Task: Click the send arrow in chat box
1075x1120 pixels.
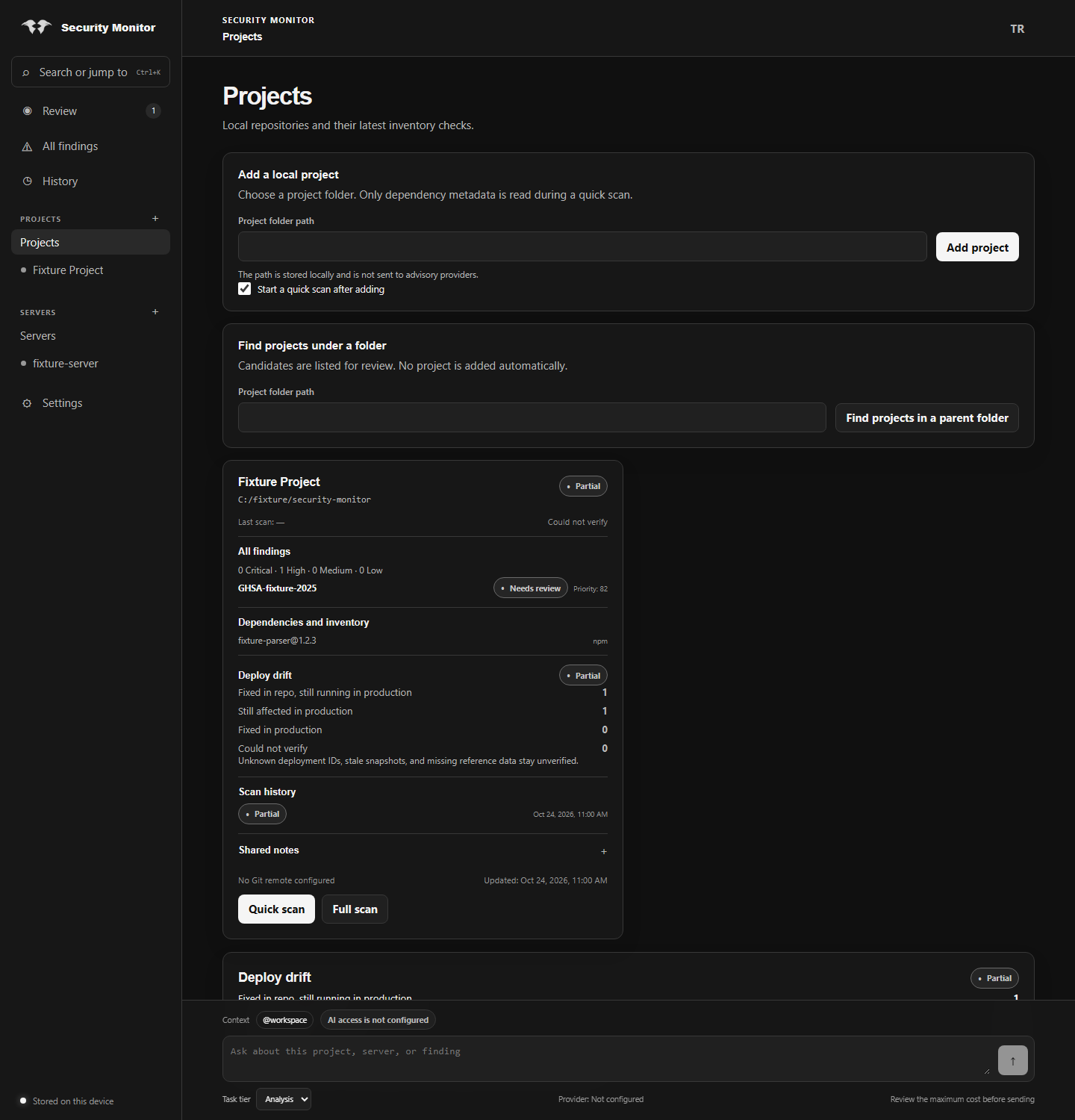Action: click(x=1012, y=1060)
